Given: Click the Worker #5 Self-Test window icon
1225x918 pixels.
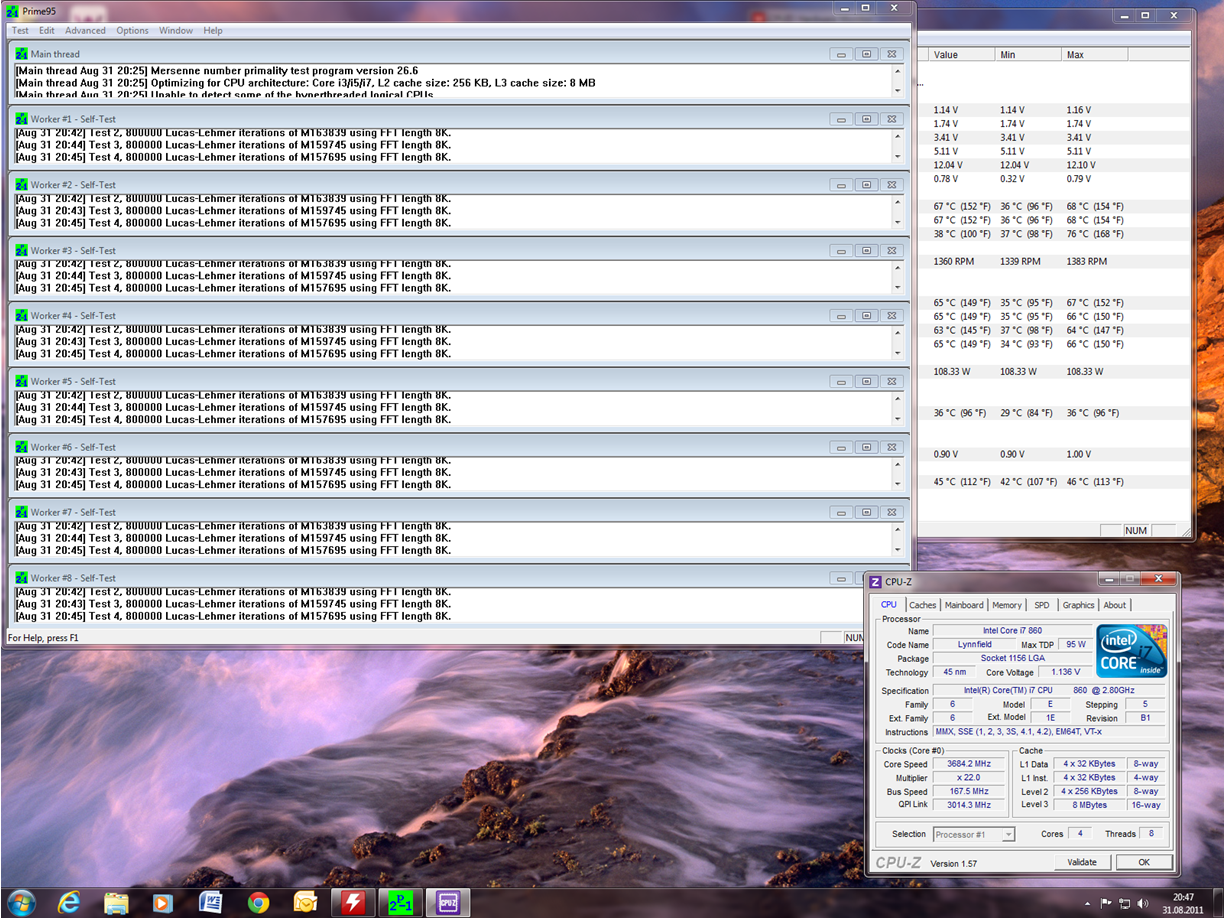Looking at the screenshot, I should [21, 381].
